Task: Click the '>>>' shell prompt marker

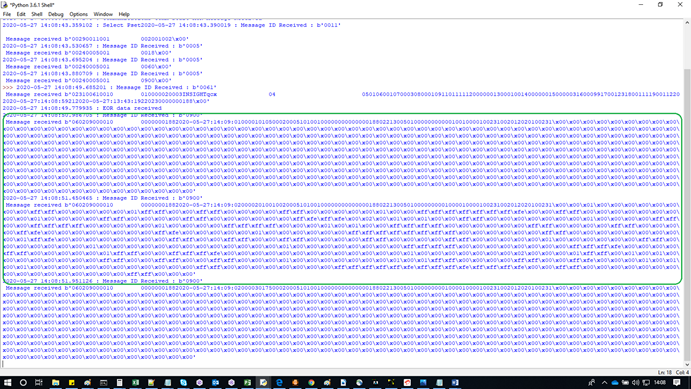Action: pos(7,87)
